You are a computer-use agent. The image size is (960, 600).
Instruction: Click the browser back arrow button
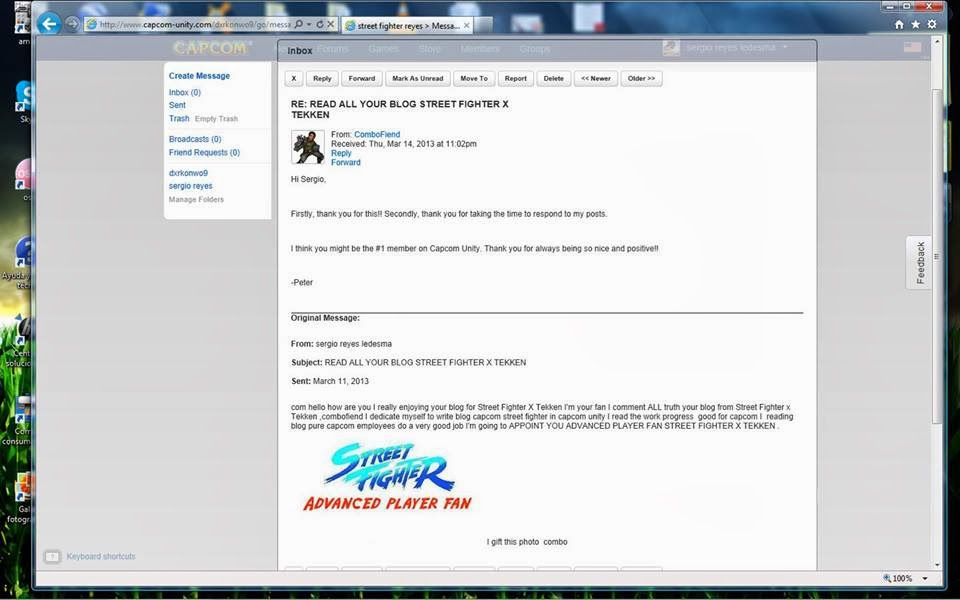(49, 24)
